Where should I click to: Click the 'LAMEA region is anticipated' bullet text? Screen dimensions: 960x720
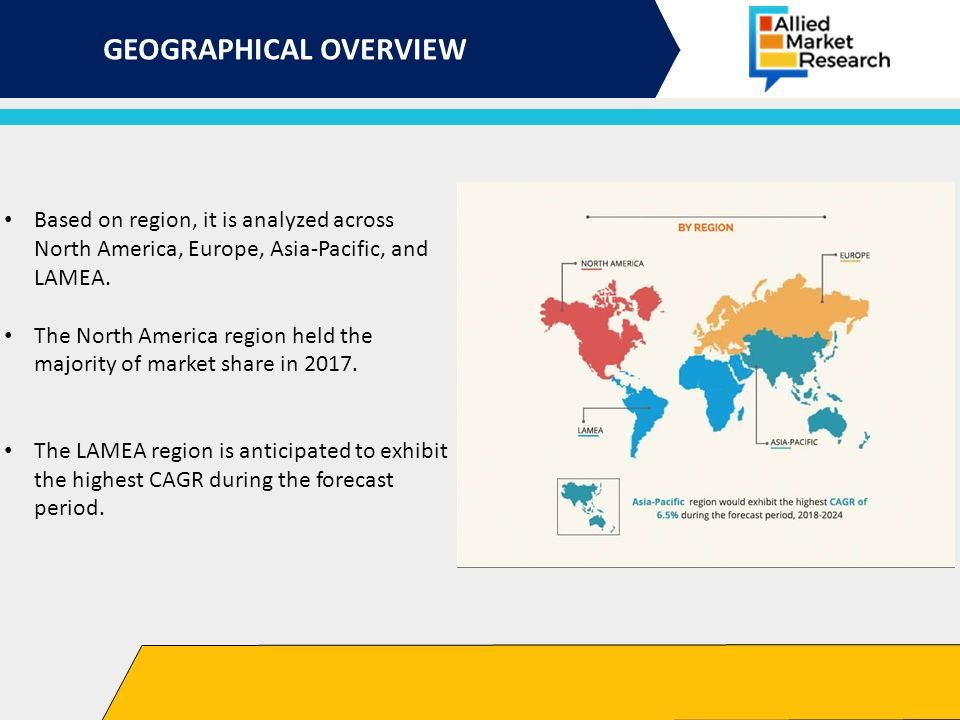241,479
